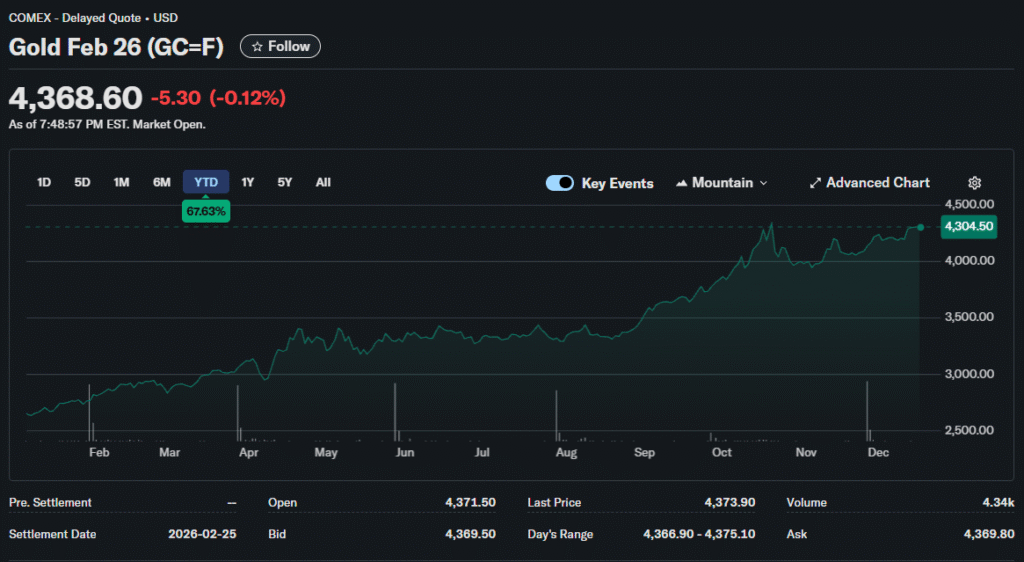Screen dimensions: 1024x562
Task: Toggle the Key Events switch off
Action: coord(560,183)
